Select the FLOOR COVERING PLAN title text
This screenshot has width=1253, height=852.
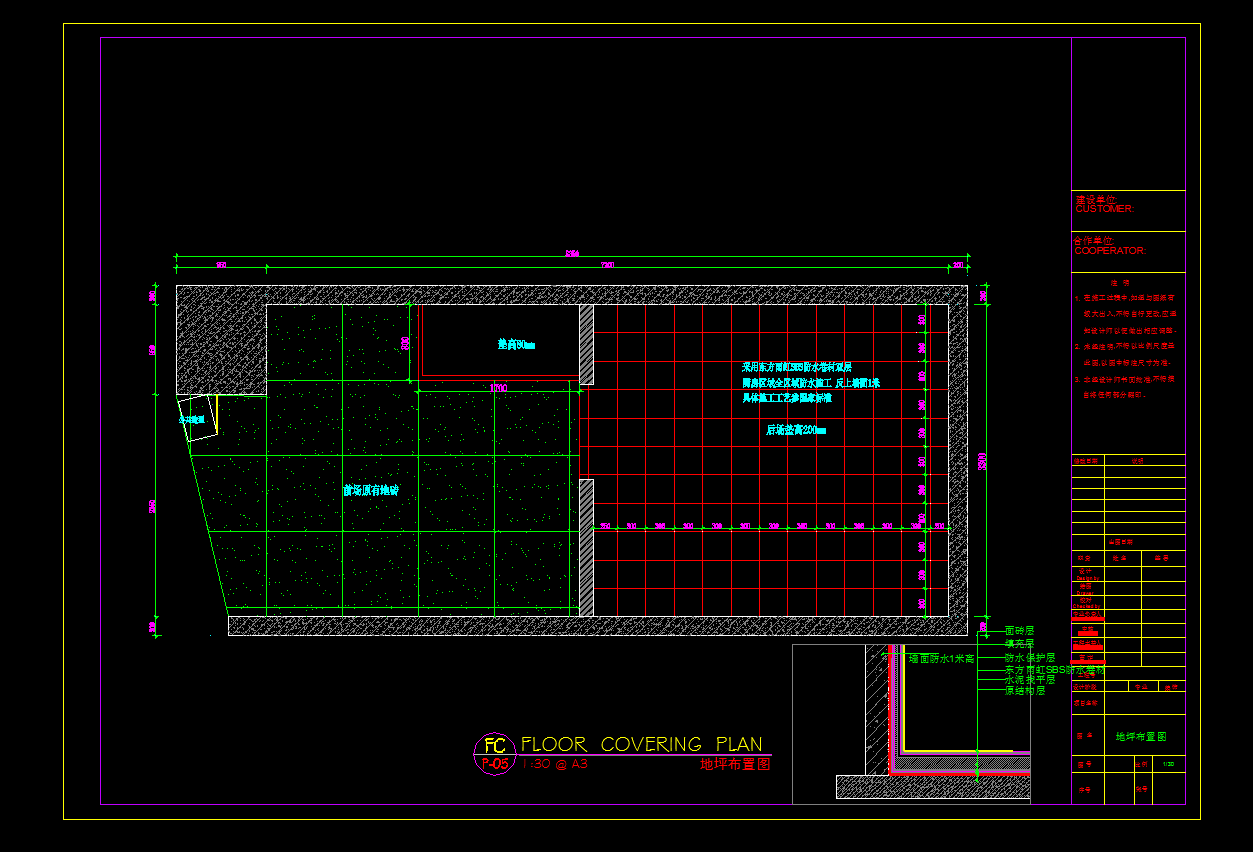pos(641,744)
